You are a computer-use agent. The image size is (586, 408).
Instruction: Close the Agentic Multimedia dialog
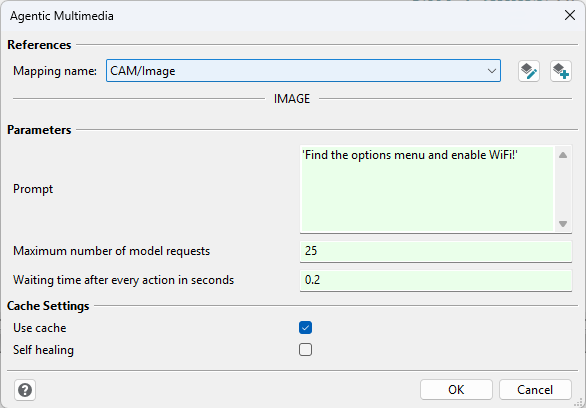coord(570,16)
